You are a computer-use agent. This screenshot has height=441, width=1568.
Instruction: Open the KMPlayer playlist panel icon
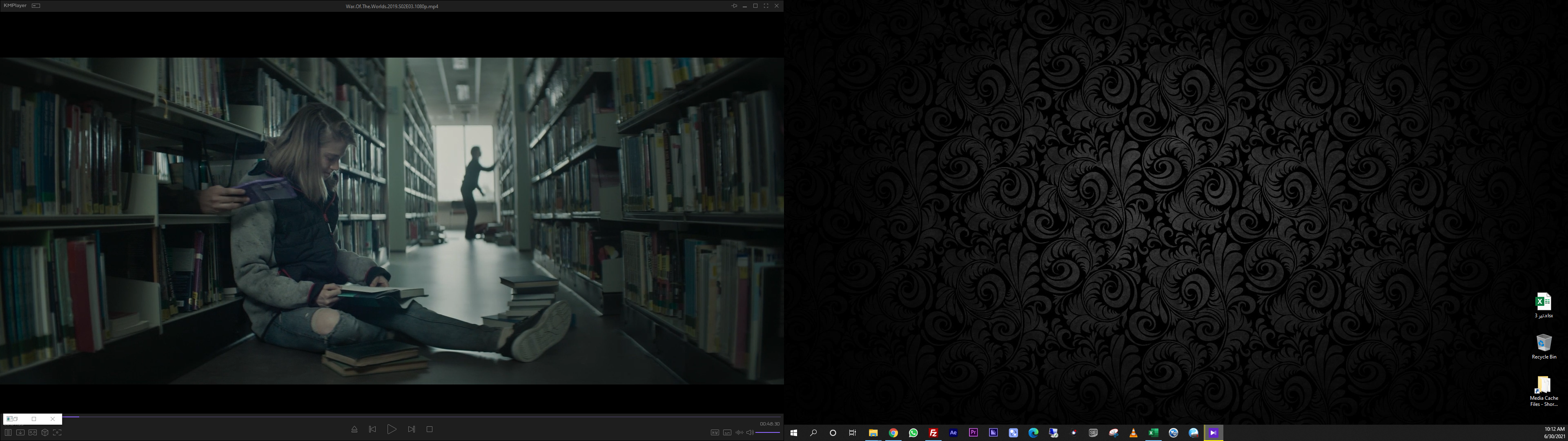(8, 432)
